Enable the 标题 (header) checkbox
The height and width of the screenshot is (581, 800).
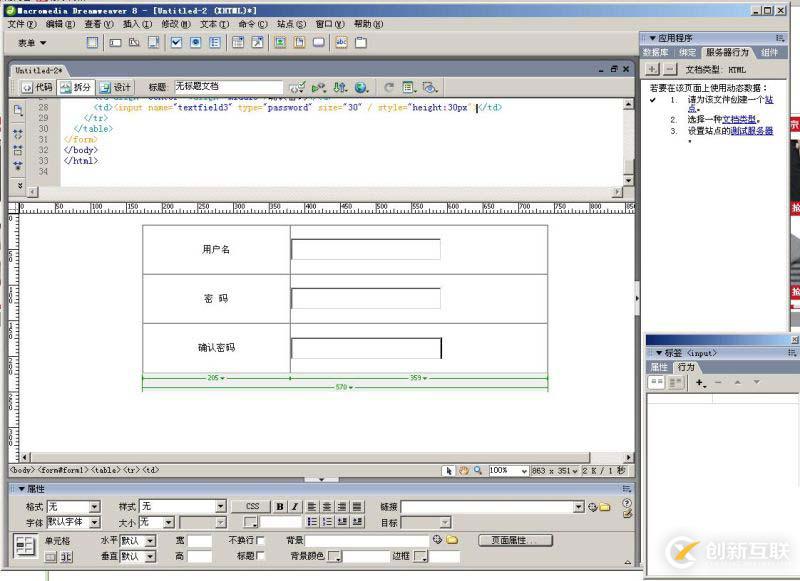coord(260,557)
